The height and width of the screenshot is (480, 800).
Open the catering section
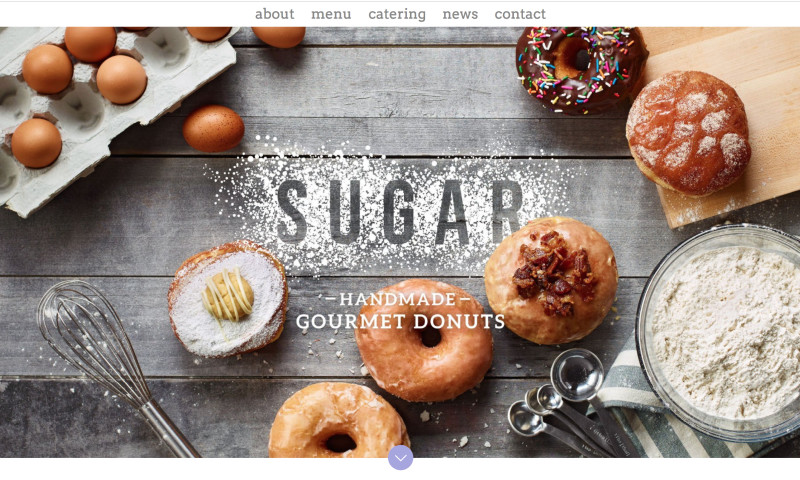[x=397, y=14]
